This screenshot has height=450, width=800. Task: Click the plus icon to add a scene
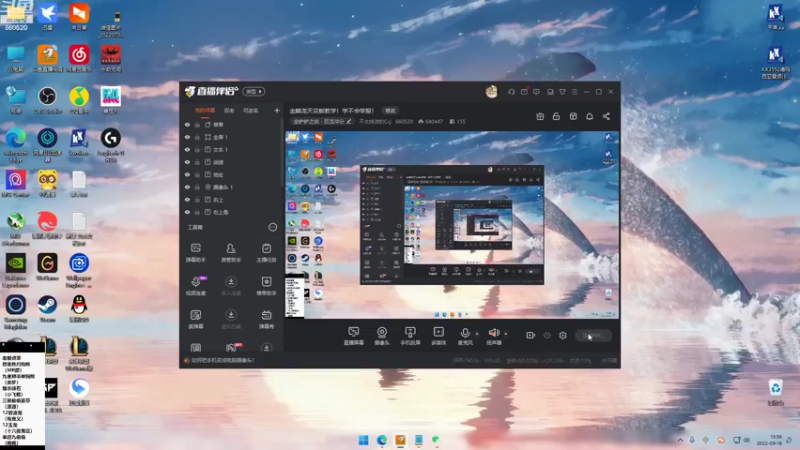point(277,110)
